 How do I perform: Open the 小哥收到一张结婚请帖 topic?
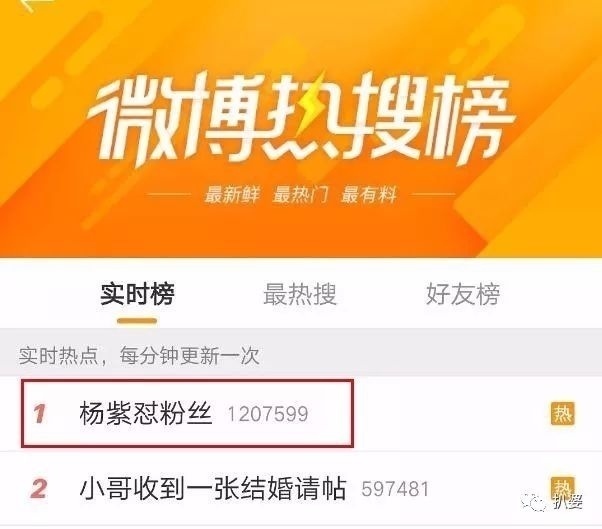tap(213, 488)
